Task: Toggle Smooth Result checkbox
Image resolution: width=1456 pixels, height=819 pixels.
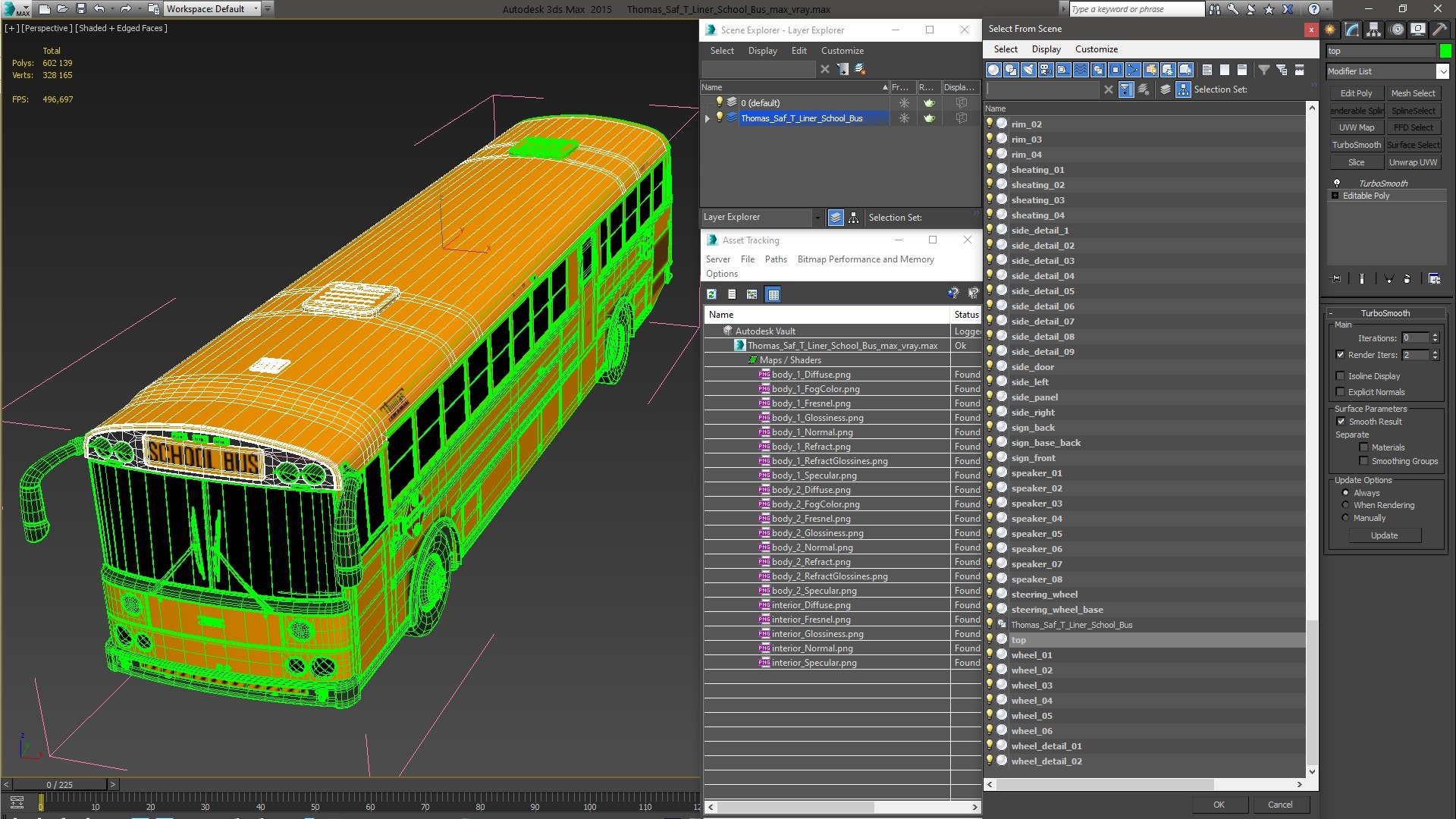Action: 1341,422
